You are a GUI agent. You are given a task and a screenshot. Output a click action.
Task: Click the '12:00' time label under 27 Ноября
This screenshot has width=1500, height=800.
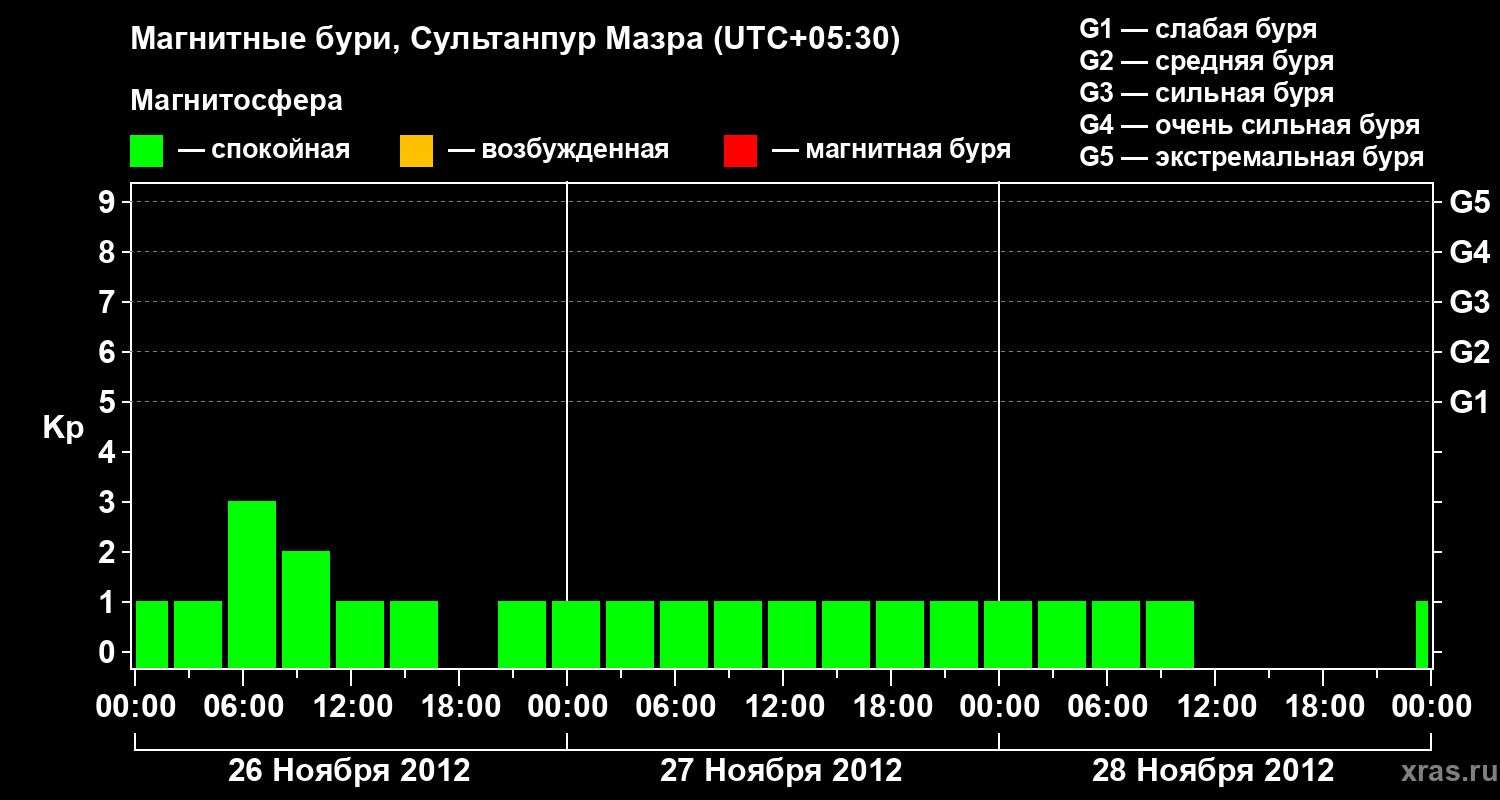point(783,707)
